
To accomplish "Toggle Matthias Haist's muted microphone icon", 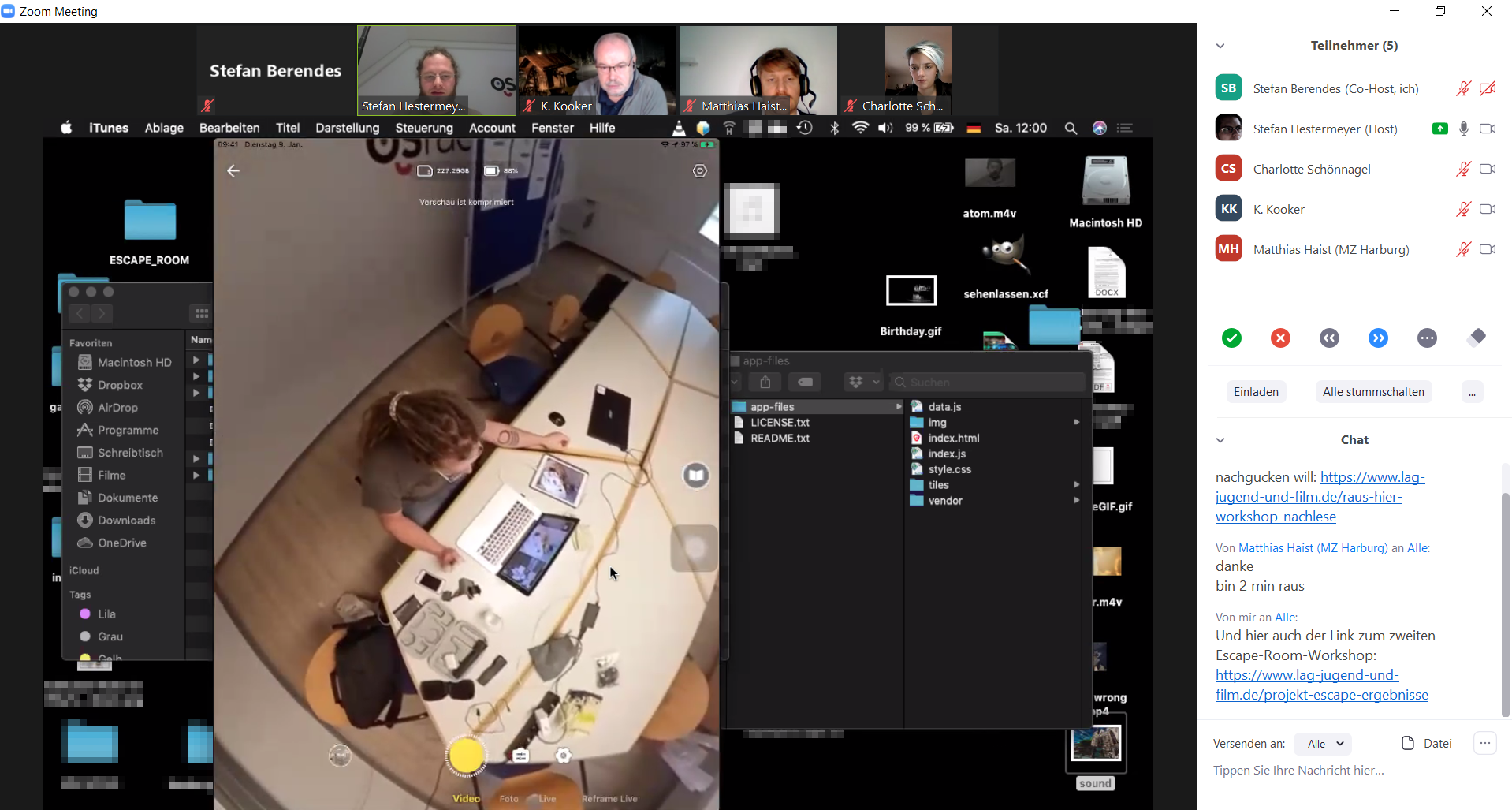I will coord(1463,249).
